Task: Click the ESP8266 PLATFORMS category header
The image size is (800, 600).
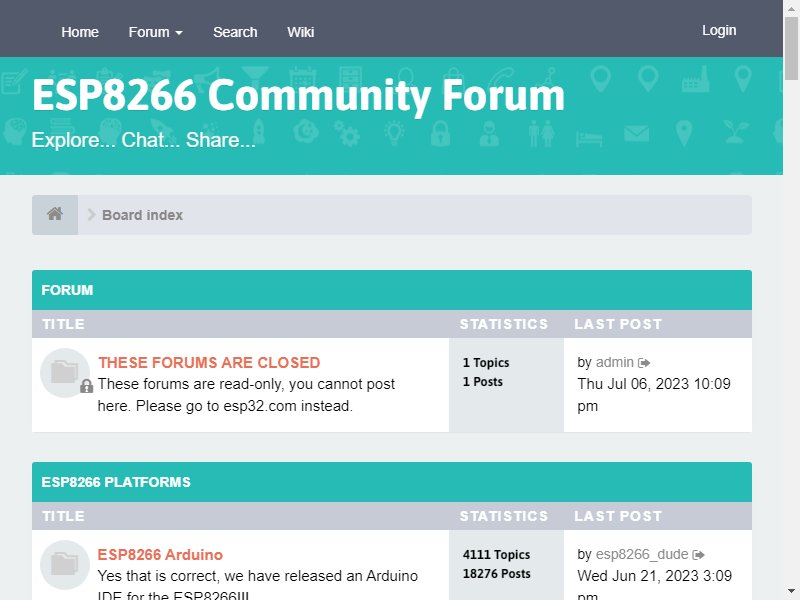Action: (116, 482)
